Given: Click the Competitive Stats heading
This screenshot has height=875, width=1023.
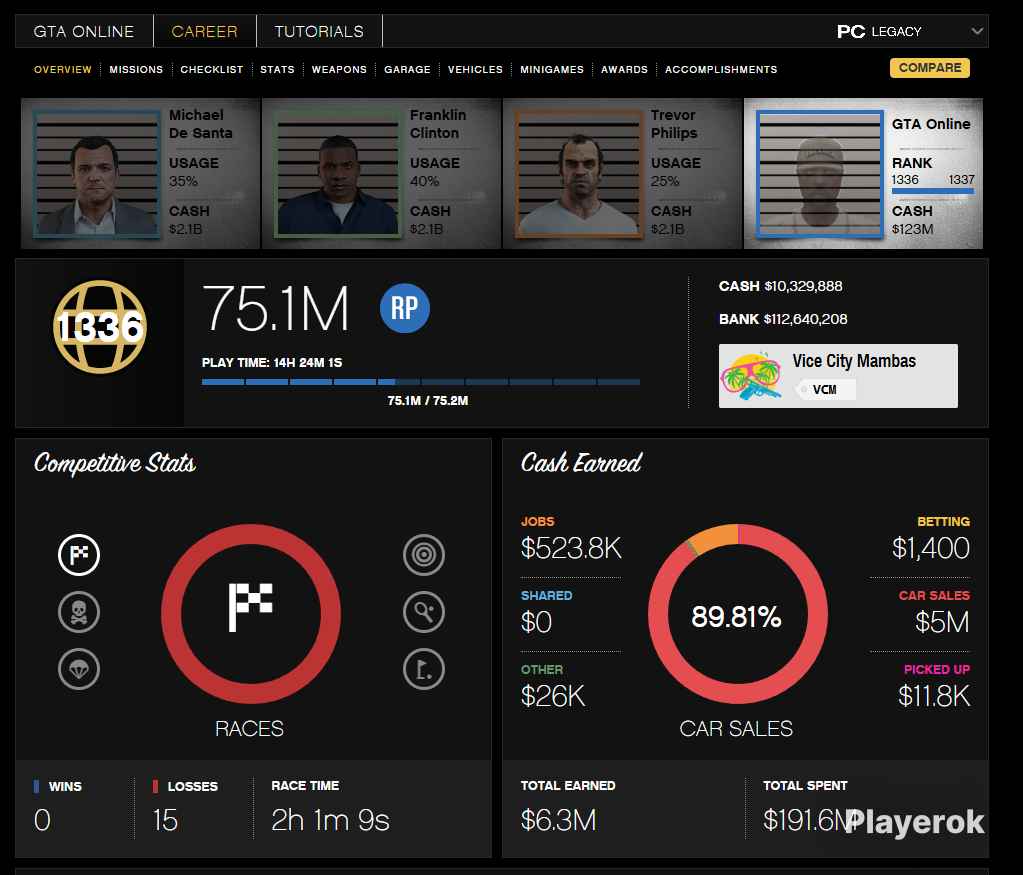Looking at the screenshot, I should click(x=115, y=463).
